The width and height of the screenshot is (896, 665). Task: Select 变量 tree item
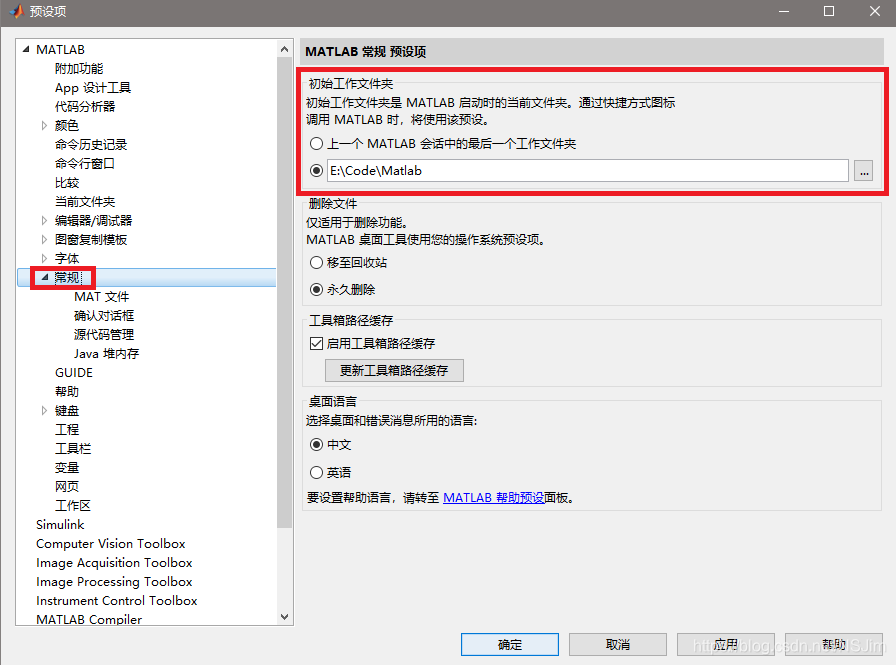pos(67,467)
